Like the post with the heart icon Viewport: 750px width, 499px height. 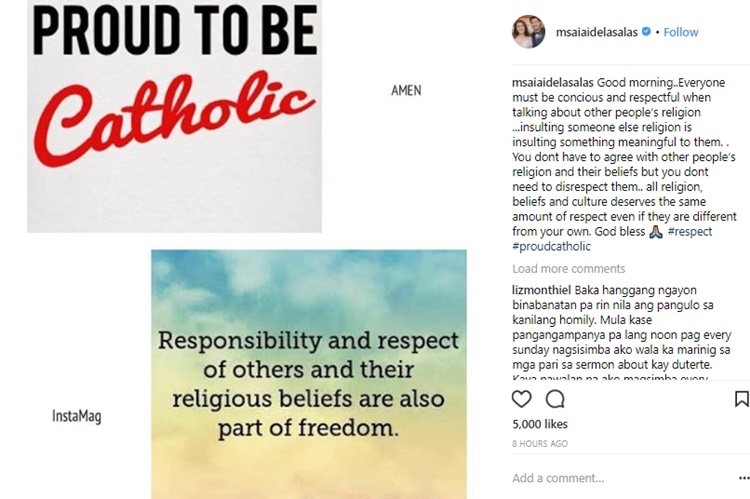point(522,399)
